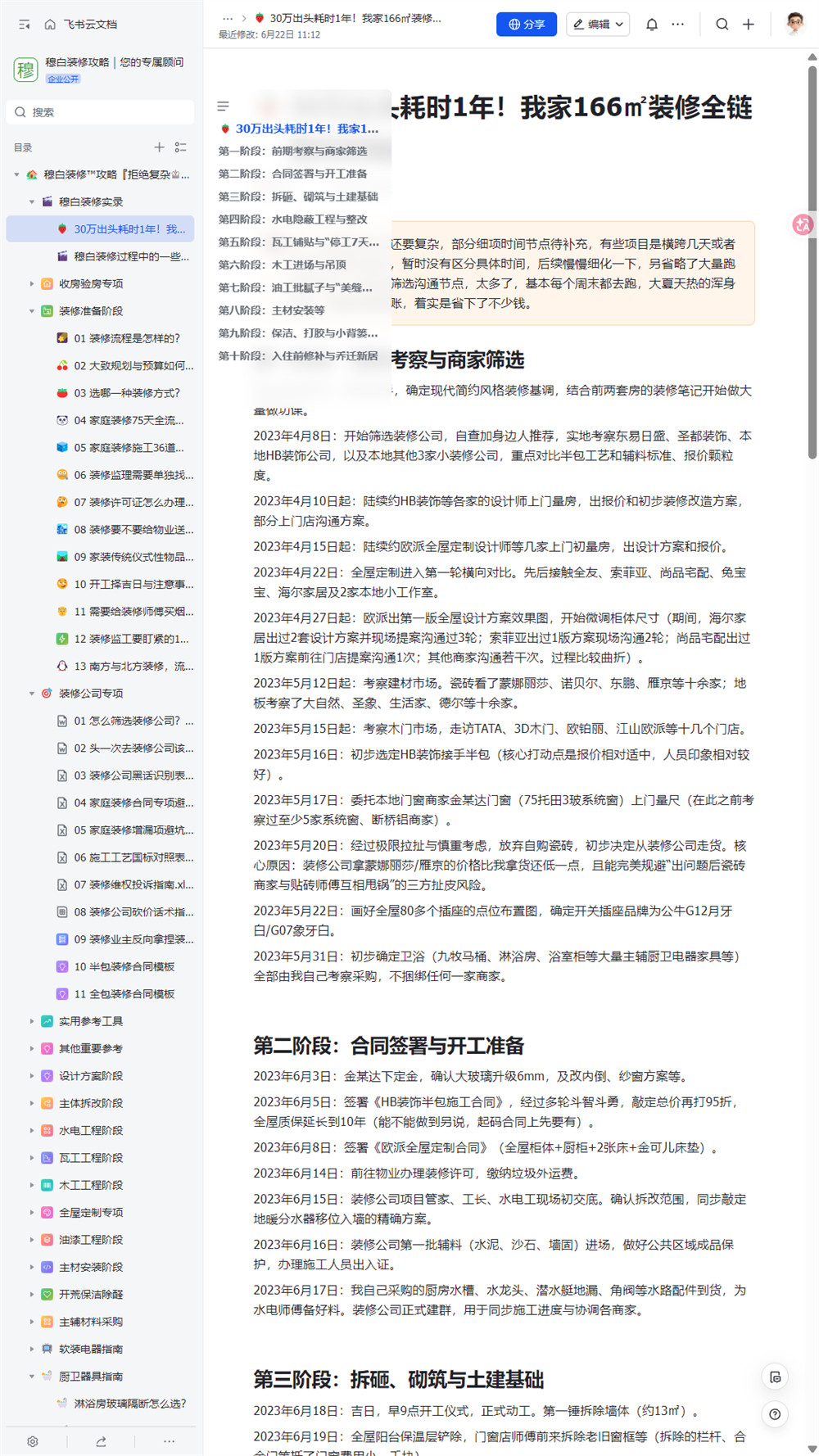Viewport: 819px width, 1456px height.
Task: Toggle the document outline icon
Action: 223,106
